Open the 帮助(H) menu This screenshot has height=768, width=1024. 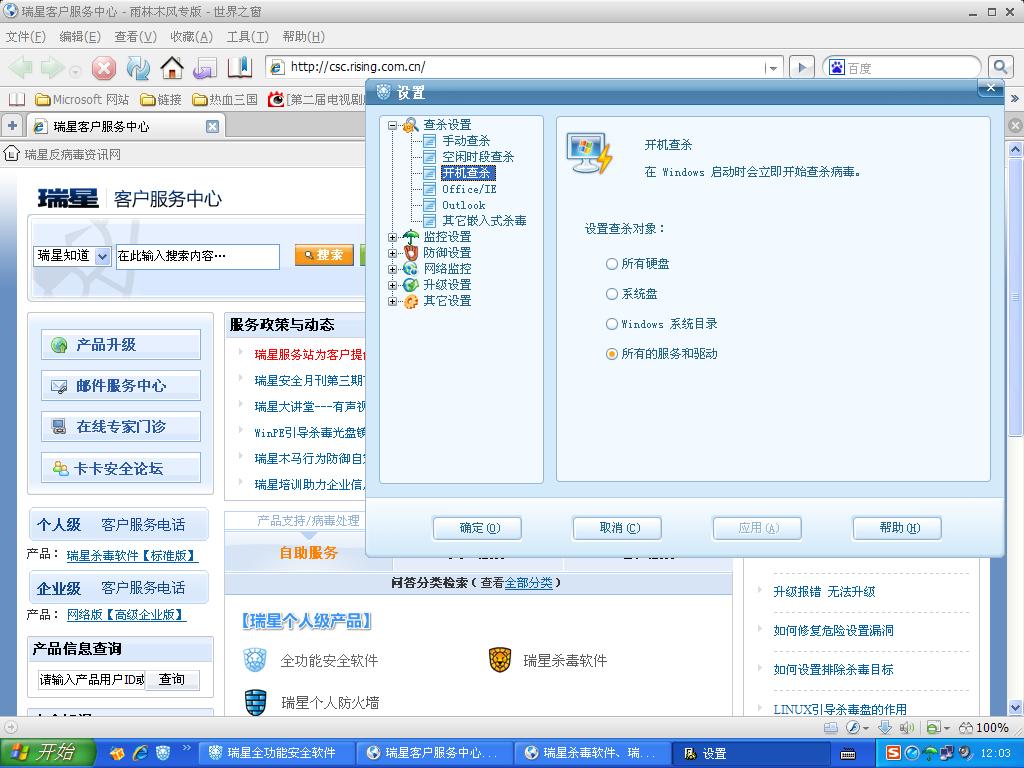(304, 37)
